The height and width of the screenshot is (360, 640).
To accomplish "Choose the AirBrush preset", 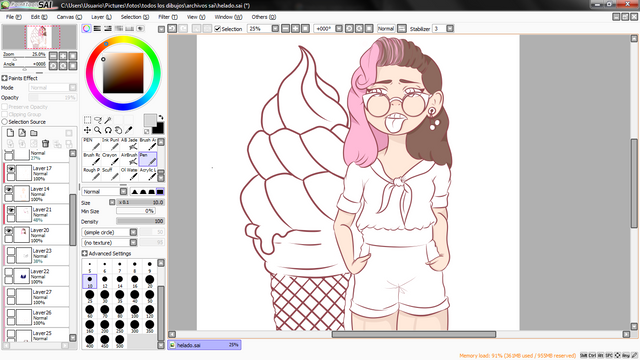I will (129, 160).
